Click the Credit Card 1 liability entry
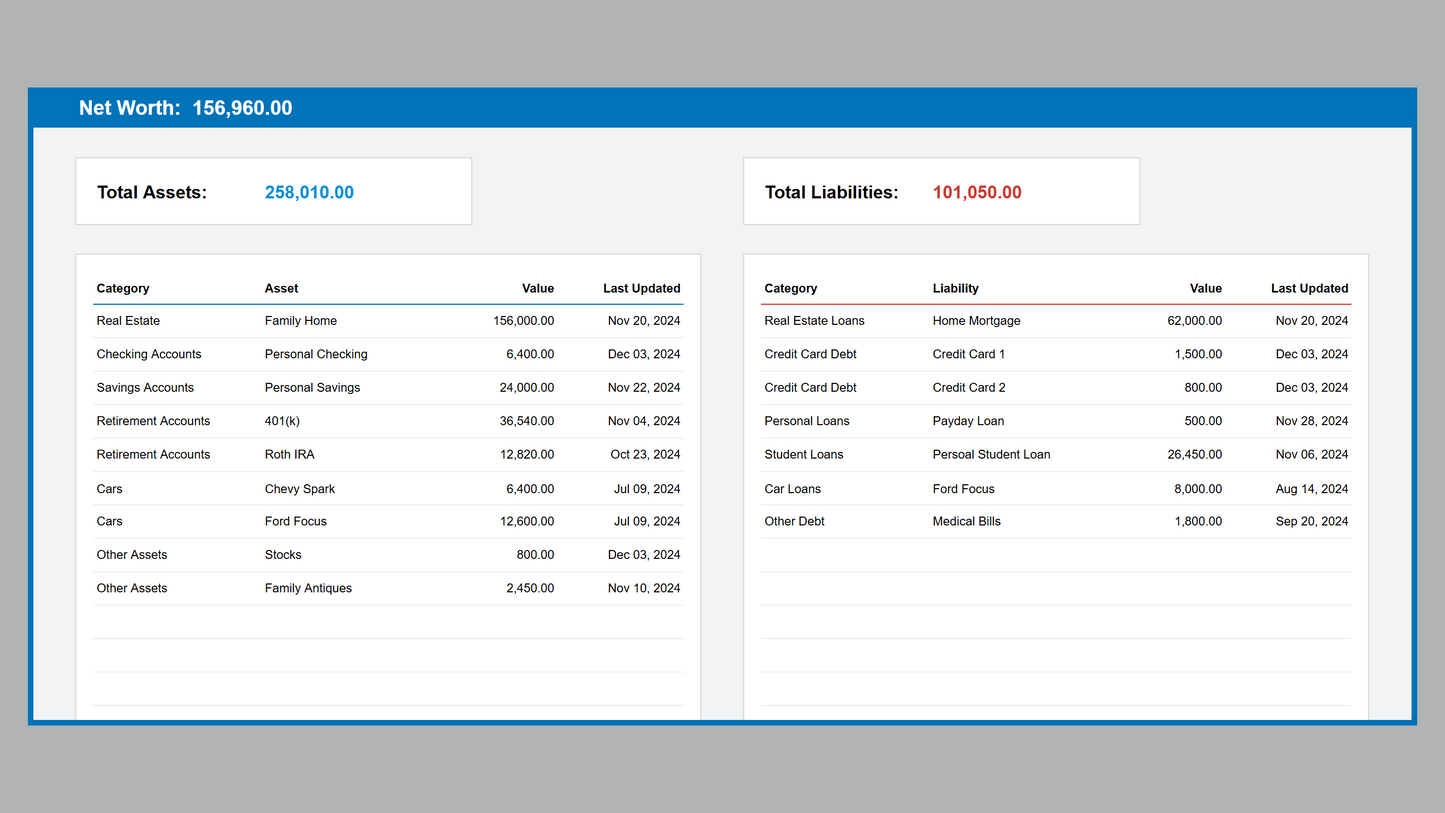The height and width of the screenshot is (813, 1445). [968, 354]
